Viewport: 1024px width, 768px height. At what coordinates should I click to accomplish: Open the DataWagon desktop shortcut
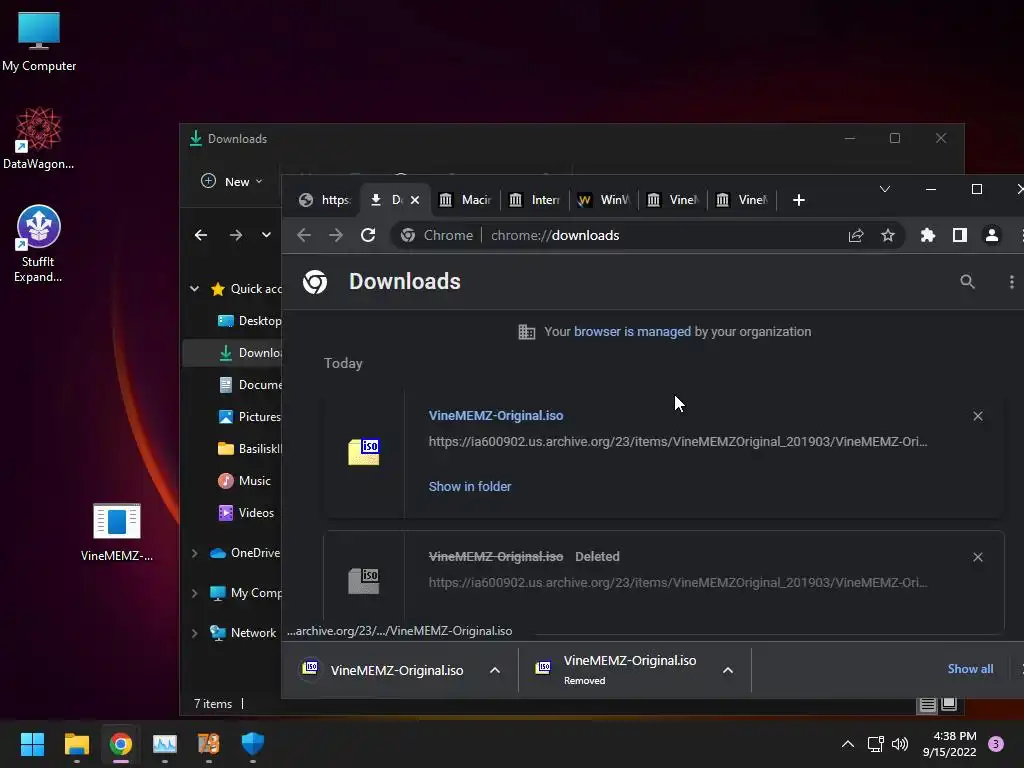(39, 138)
